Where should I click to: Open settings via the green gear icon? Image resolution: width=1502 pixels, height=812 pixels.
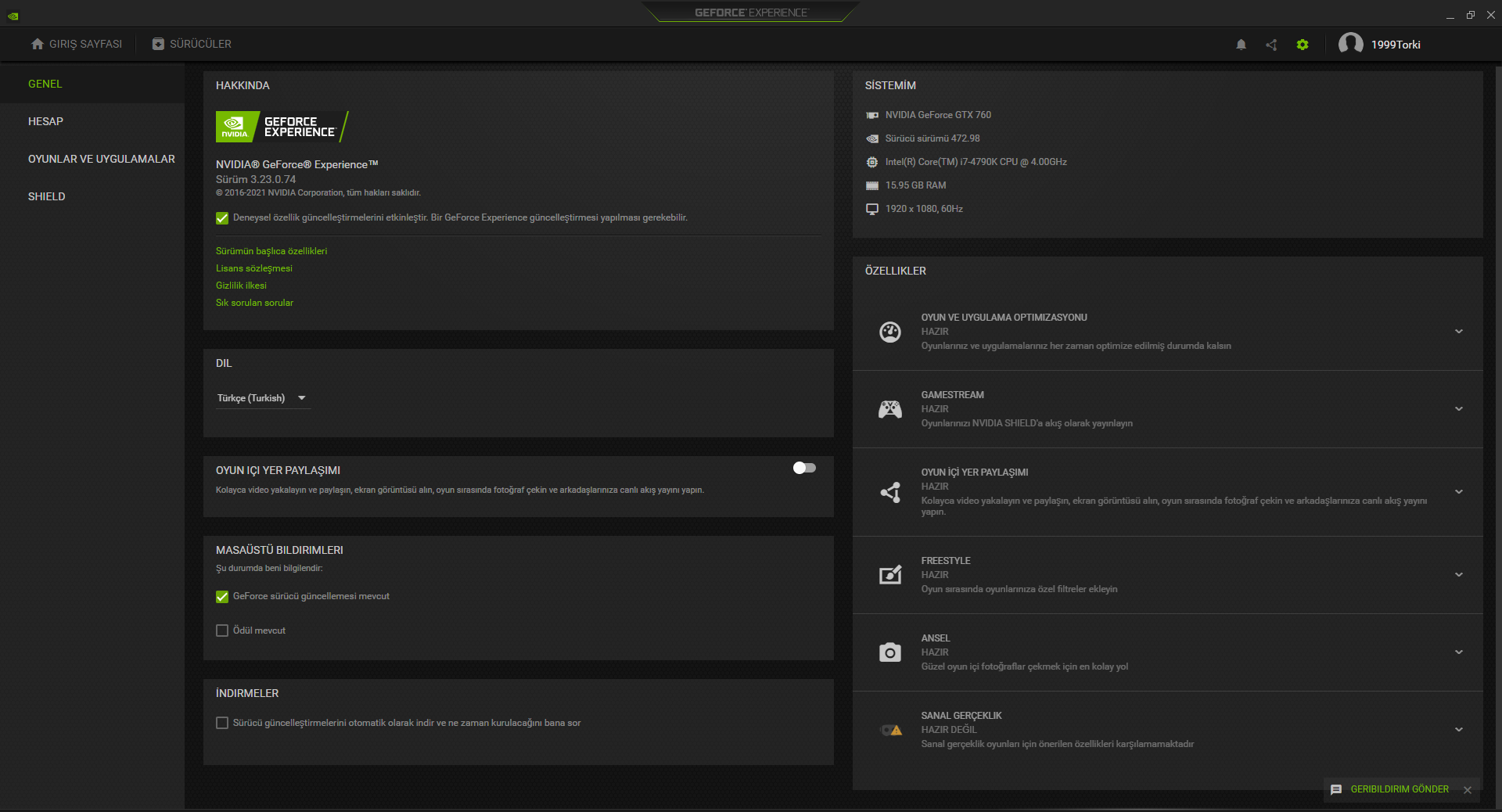[1302, 45]
